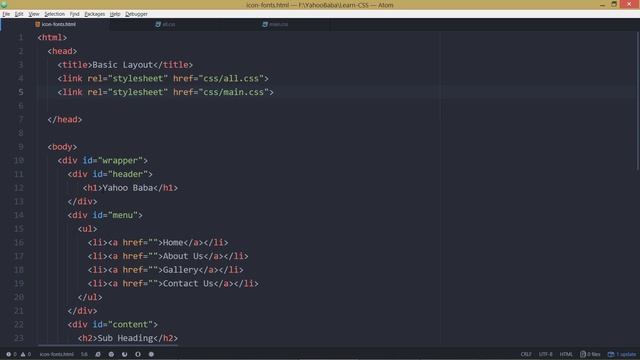The height and width of the screenshot is (360, 640).
Task: Click the vertical scrollbar of the editor
Action: (x=638, y=101)
